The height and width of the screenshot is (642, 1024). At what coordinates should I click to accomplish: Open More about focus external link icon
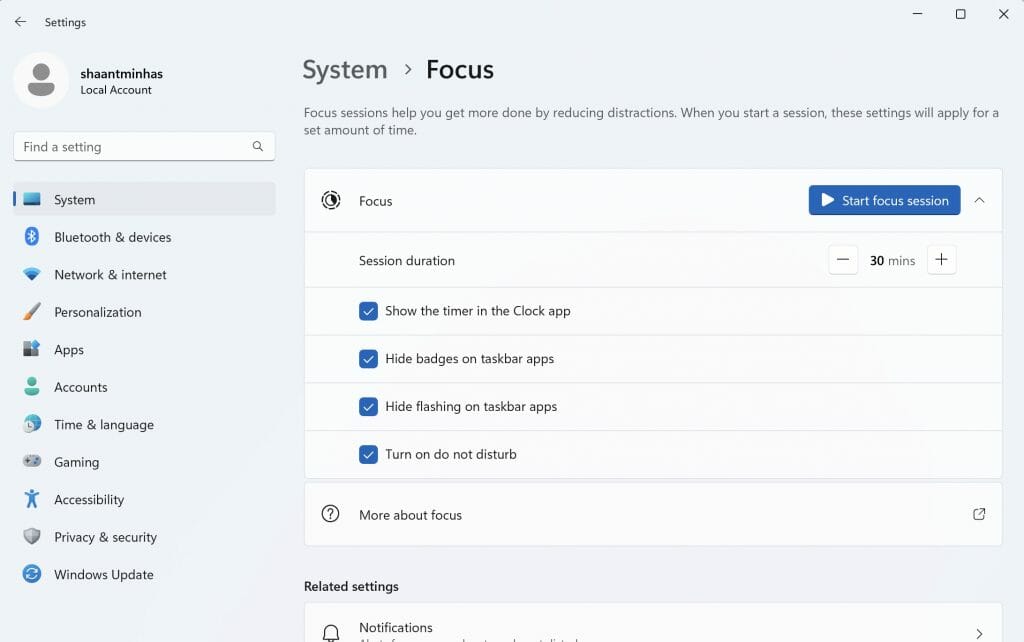pyautogui.click(x=979, y=514)
